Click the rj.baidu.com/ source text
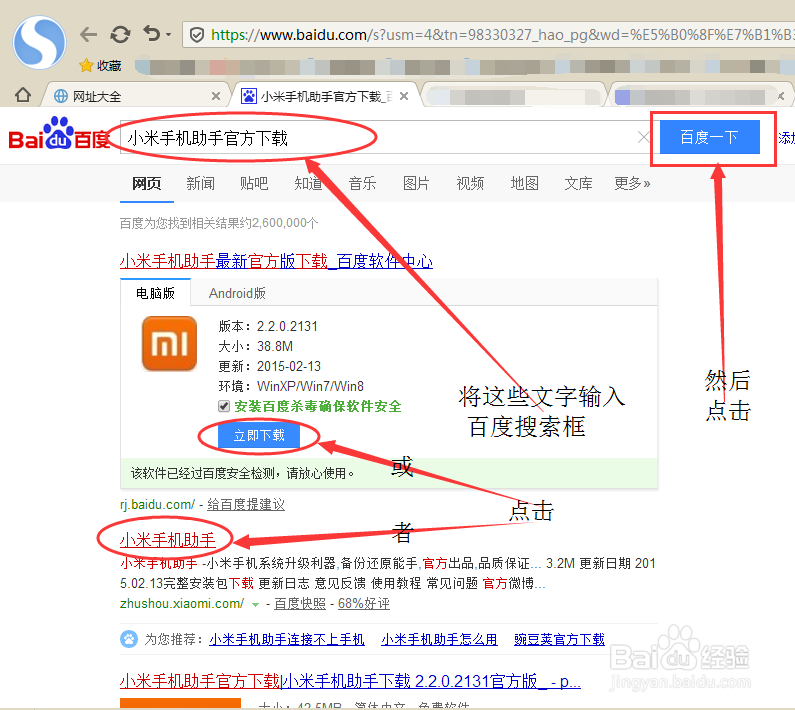The width and height of the screenshot is (795, 710). point(157,505)
